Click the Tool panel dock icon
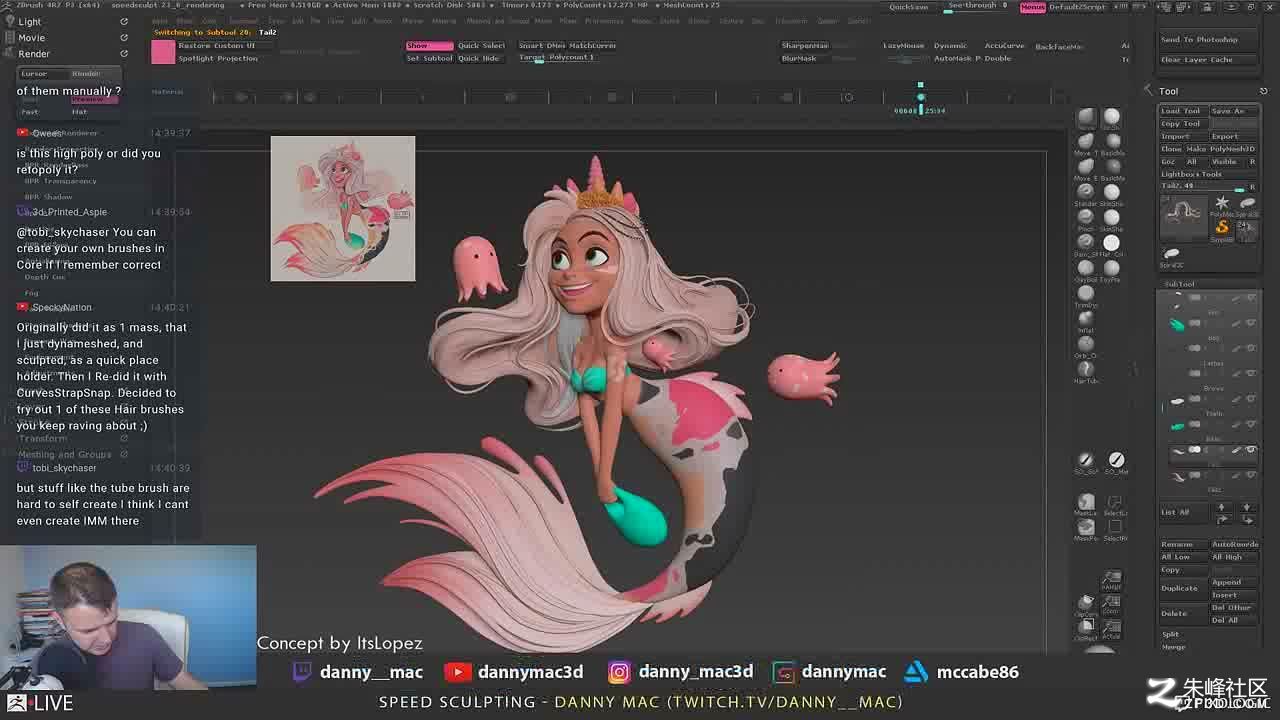Image resolution: width=1280 pixels, height=720 pixels. pyautogui.click(x=1263, y=91)
